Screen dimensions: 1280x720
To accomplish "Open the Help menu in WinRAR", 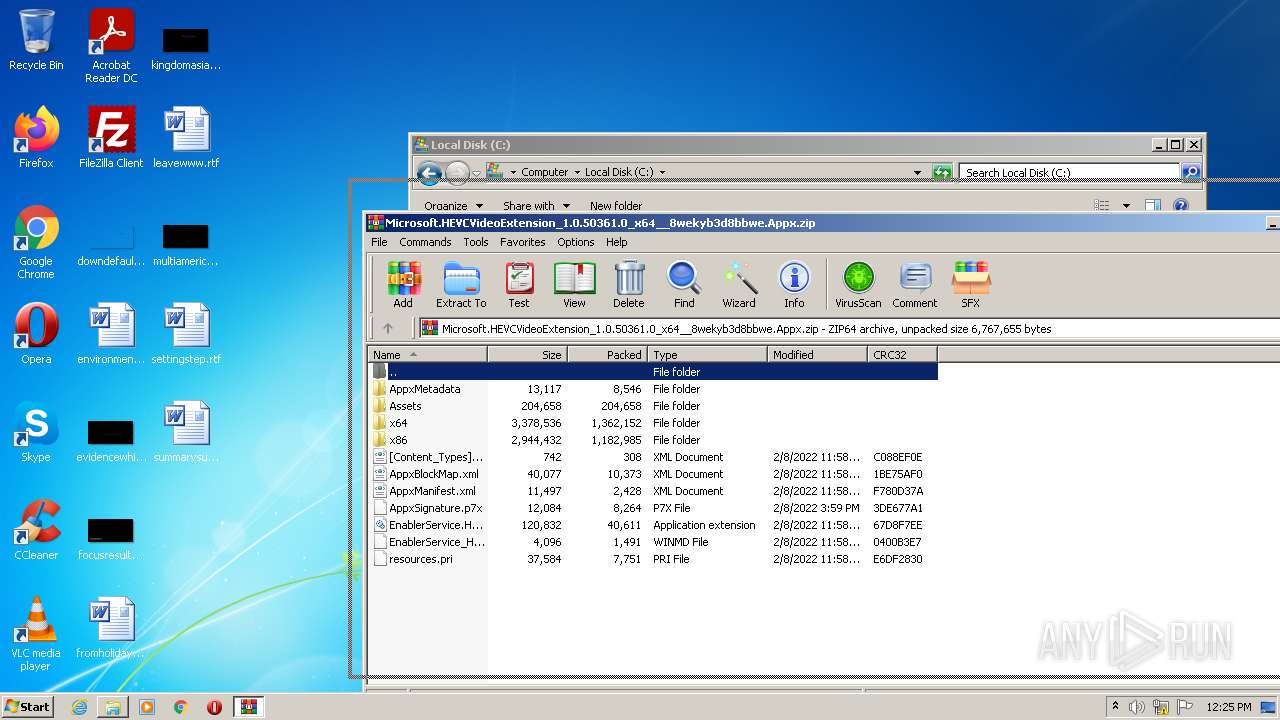I will [617, 242].
